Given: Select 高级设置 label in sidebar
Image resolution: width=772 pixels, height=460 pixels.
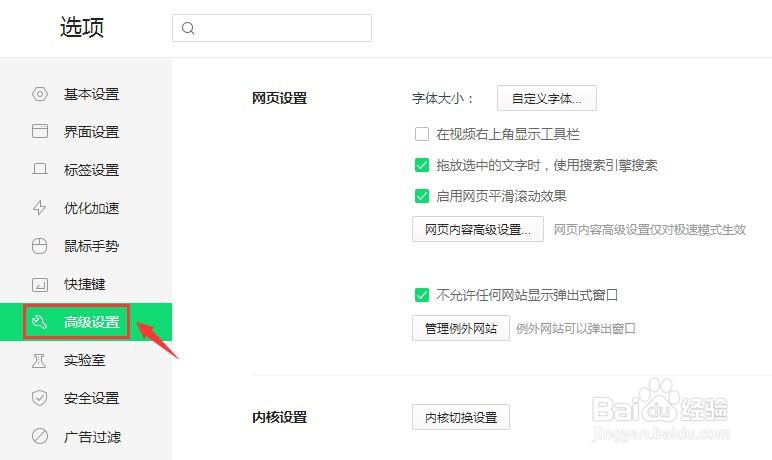Looking at the screenshot, I should point(92,322).
